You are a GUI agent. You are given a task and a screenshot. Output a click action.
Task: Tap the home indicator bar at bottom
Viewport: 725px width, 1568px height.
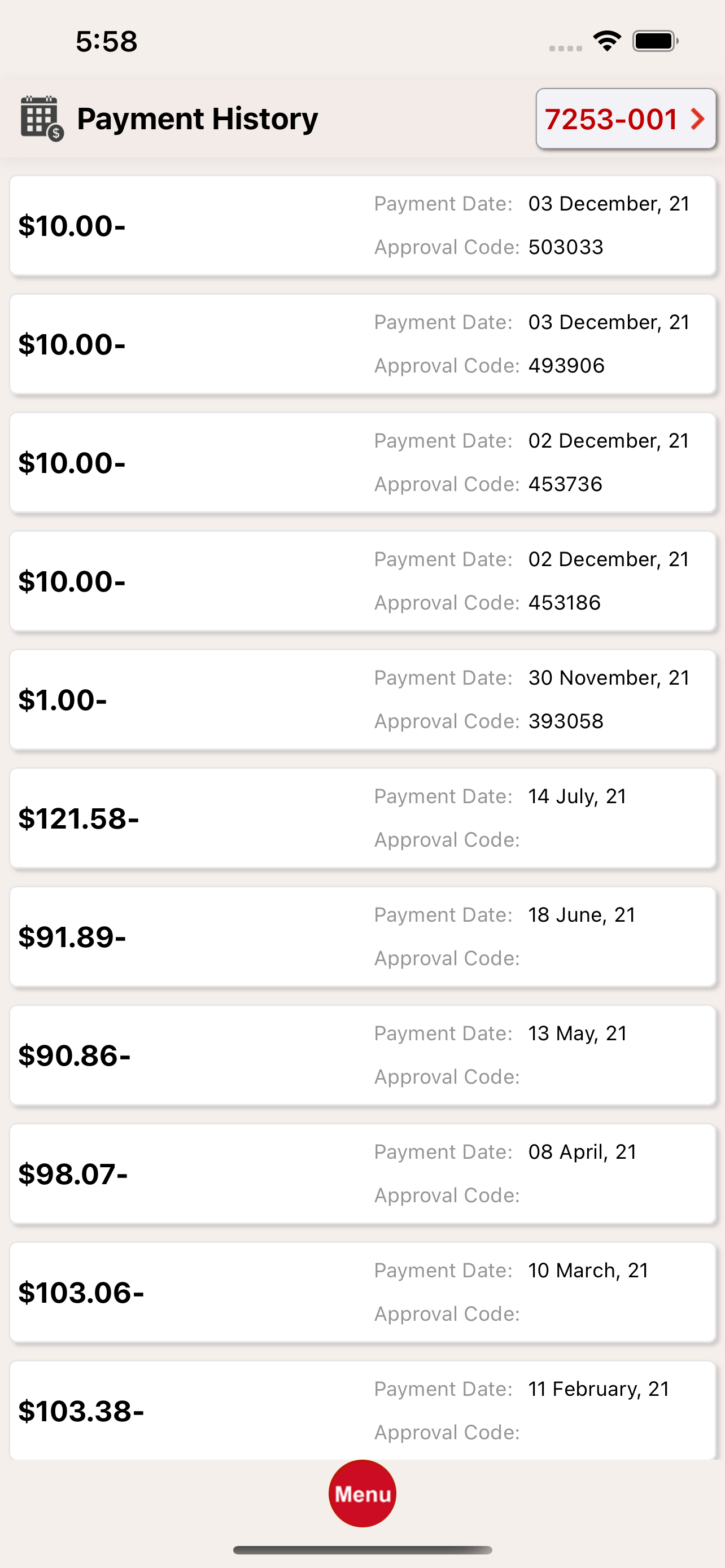pos(362,1550)
